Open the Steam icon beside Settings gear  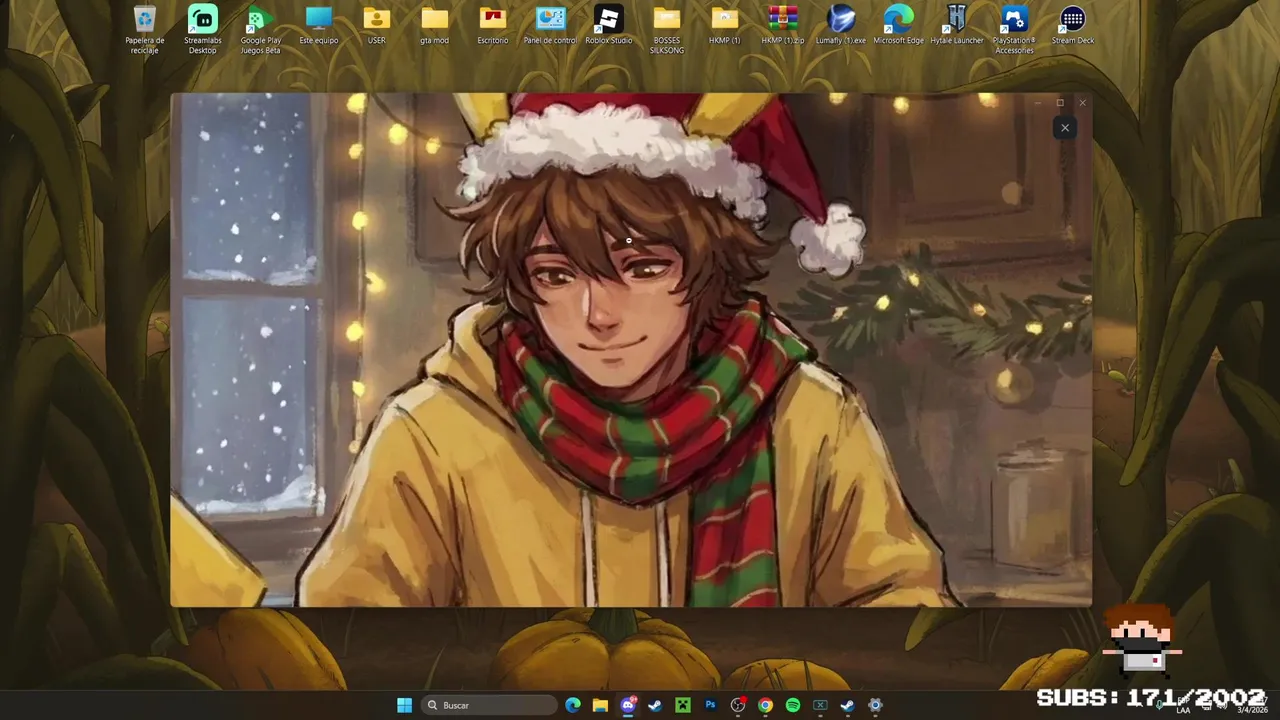click(847, 705)
